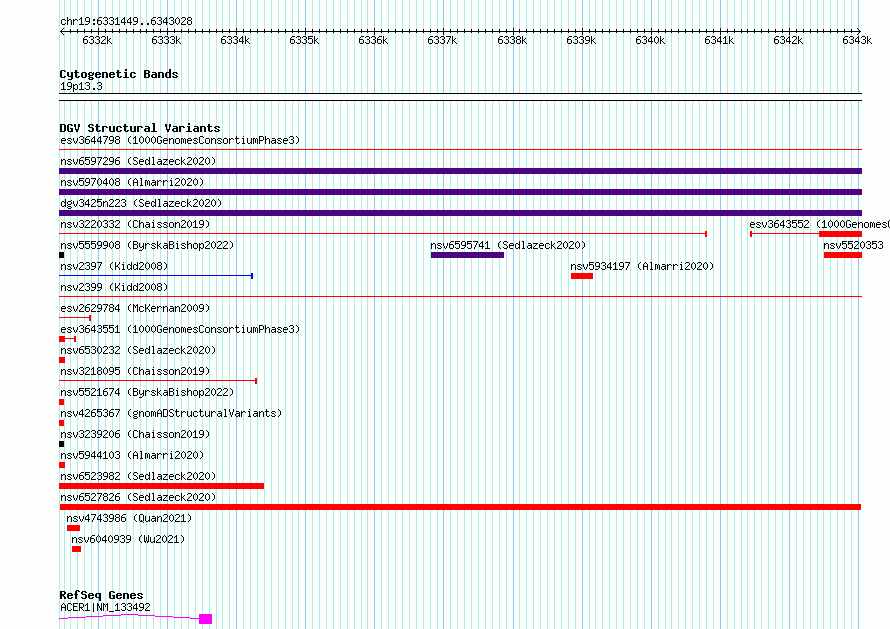
Task: Open the nsv4743986 (Quan2021) label
Action: tap(129, 518)
